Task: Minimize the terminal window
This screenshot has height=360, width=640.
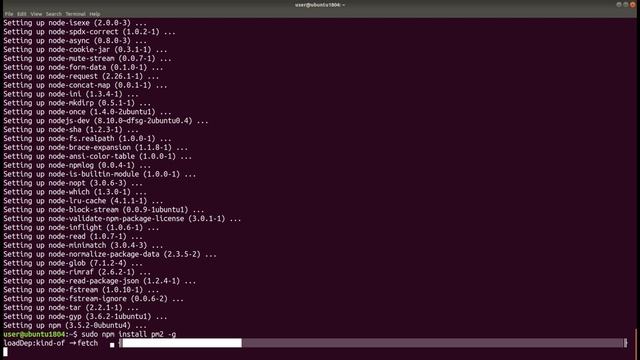Action: coord(619,4)
